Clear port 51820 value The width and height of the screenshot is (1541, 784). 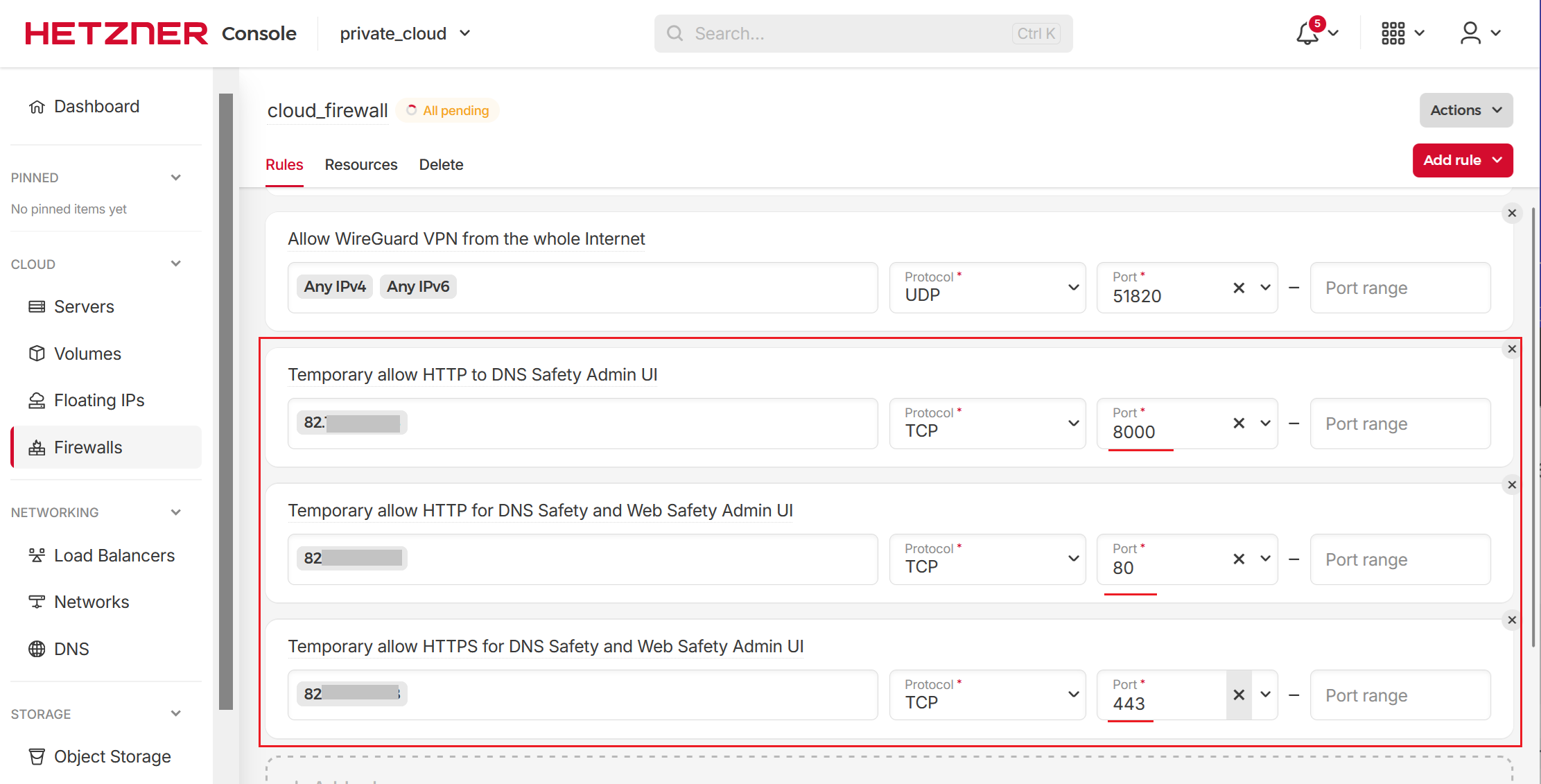[x=1239, y=288]
